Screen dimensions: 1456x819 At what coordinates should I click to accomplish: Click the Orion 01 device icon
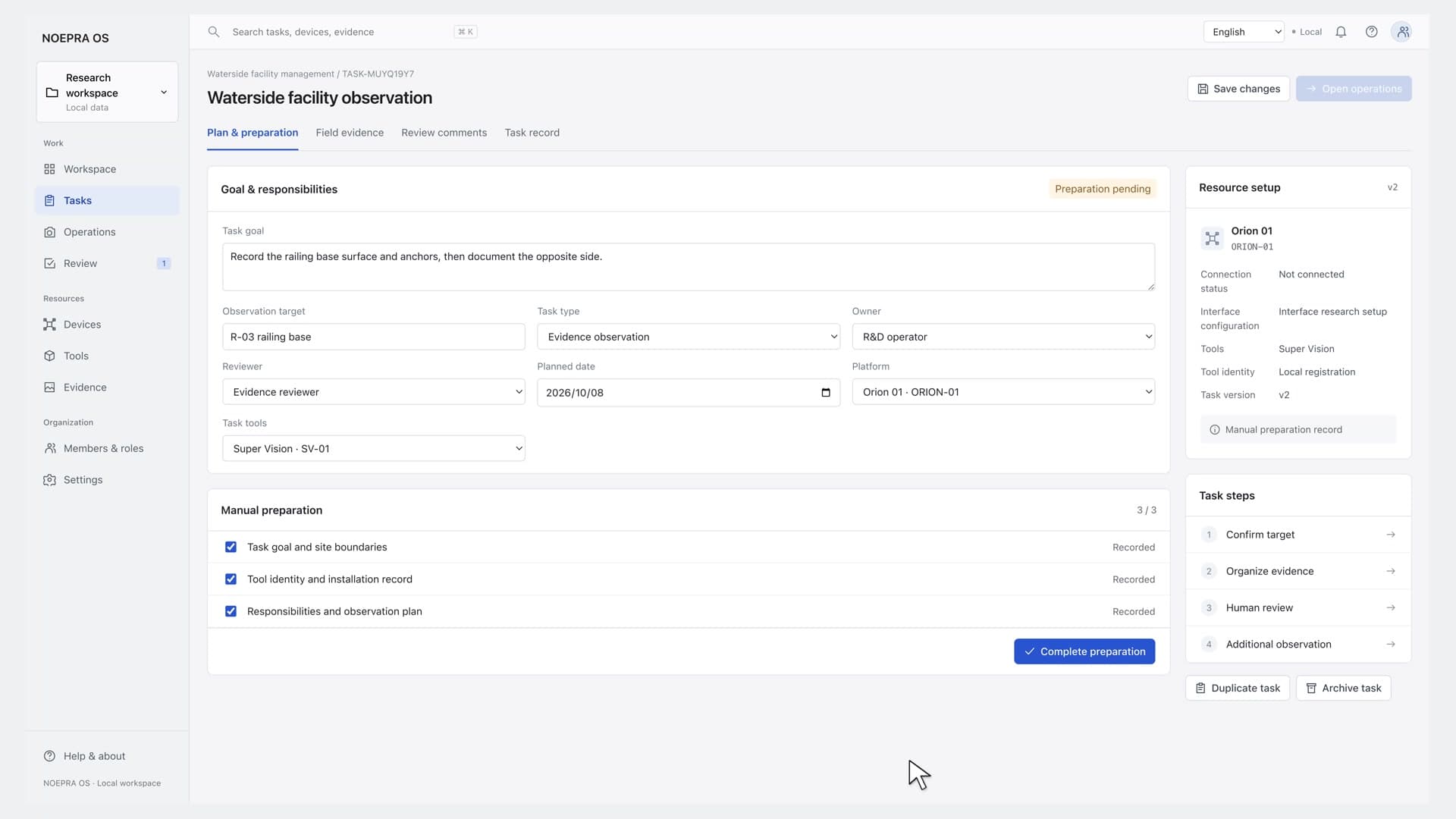tap(1212, 238)
